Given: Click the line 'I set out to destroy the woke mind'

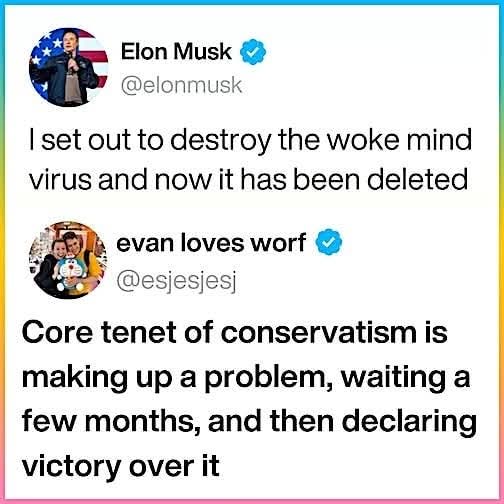Looking at the screenshot, I should pyautogui.click(x=250, y=140).
